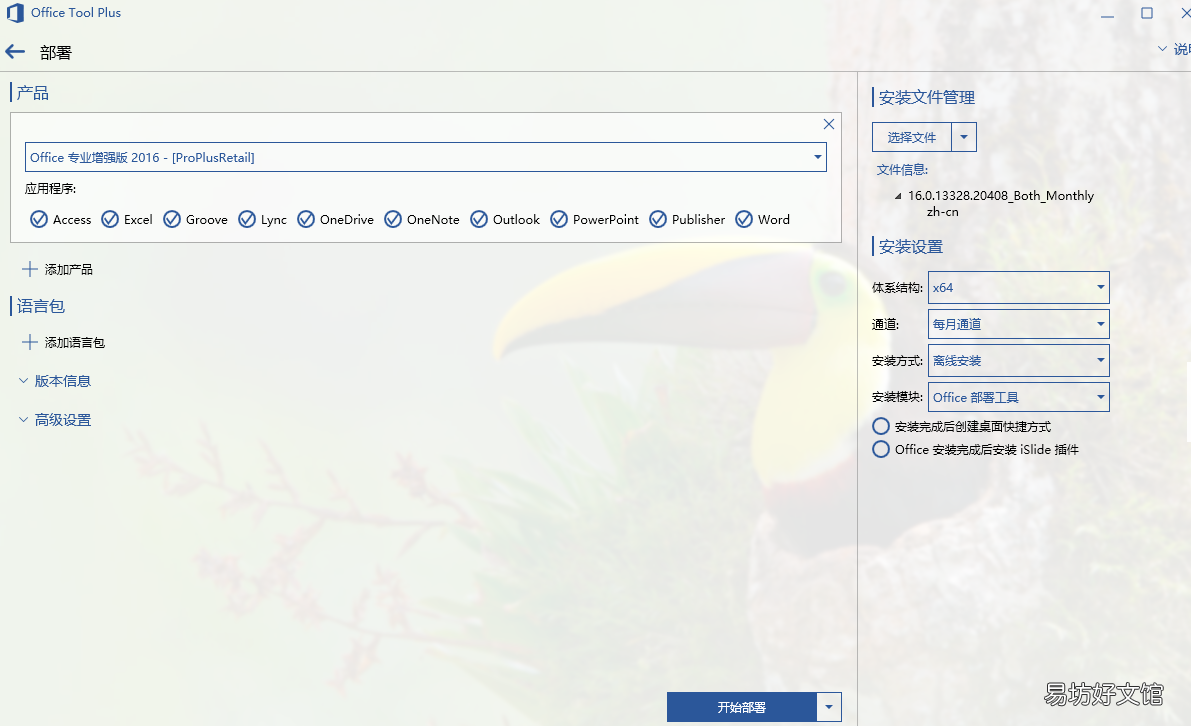Click the 安装设置 heading
1191x726 pixels.
tap(911, 247)
